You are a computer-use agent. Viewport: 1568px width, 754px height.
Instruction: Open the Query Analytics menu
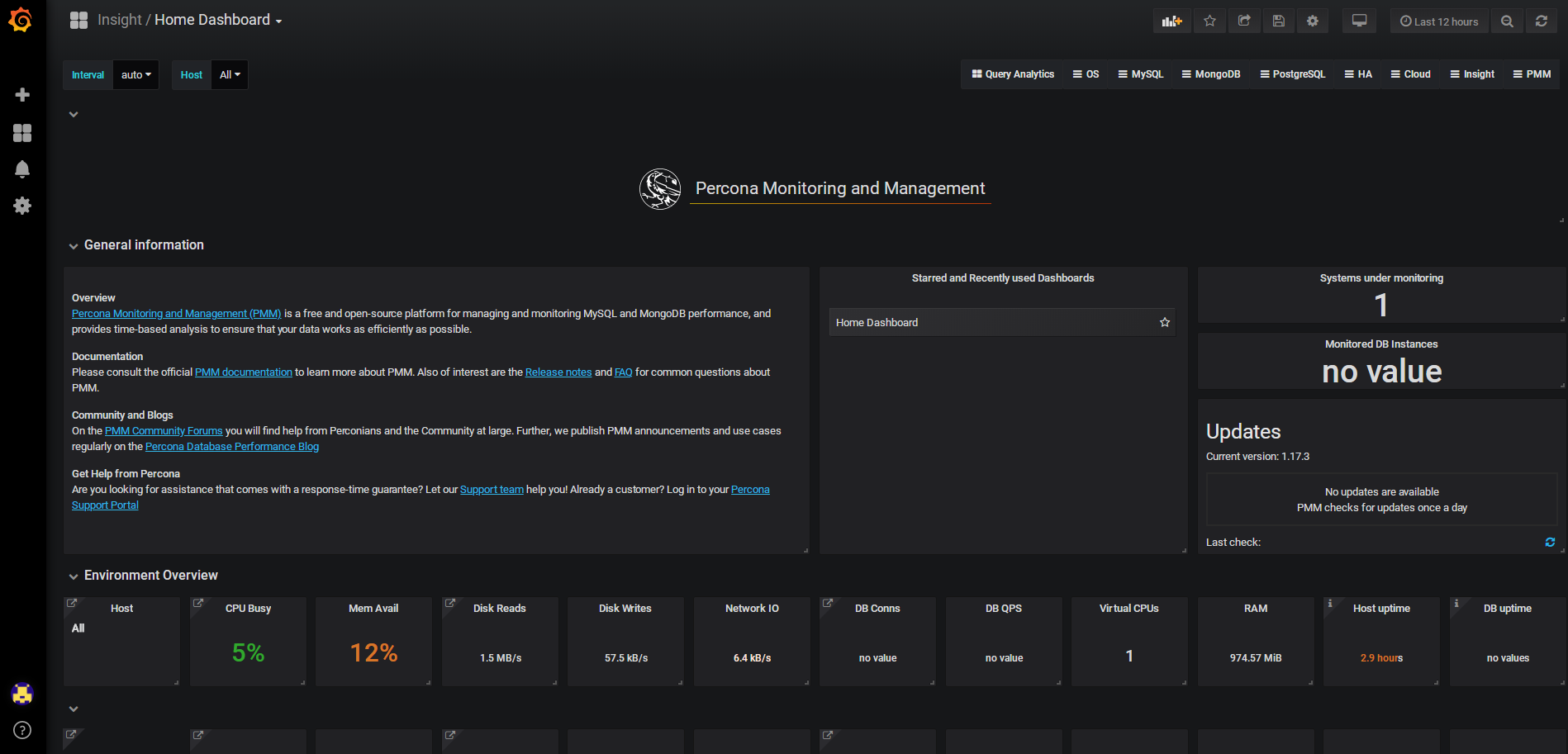click(1013, 74)
